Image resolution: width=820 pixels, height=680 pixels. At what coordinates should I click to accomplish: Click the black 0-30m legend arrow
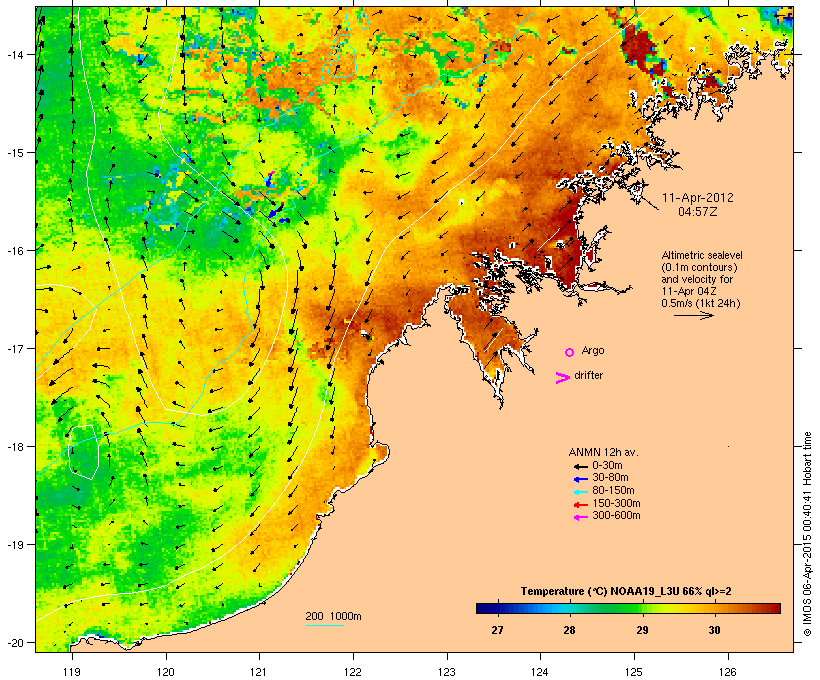(x=581, y=466)
